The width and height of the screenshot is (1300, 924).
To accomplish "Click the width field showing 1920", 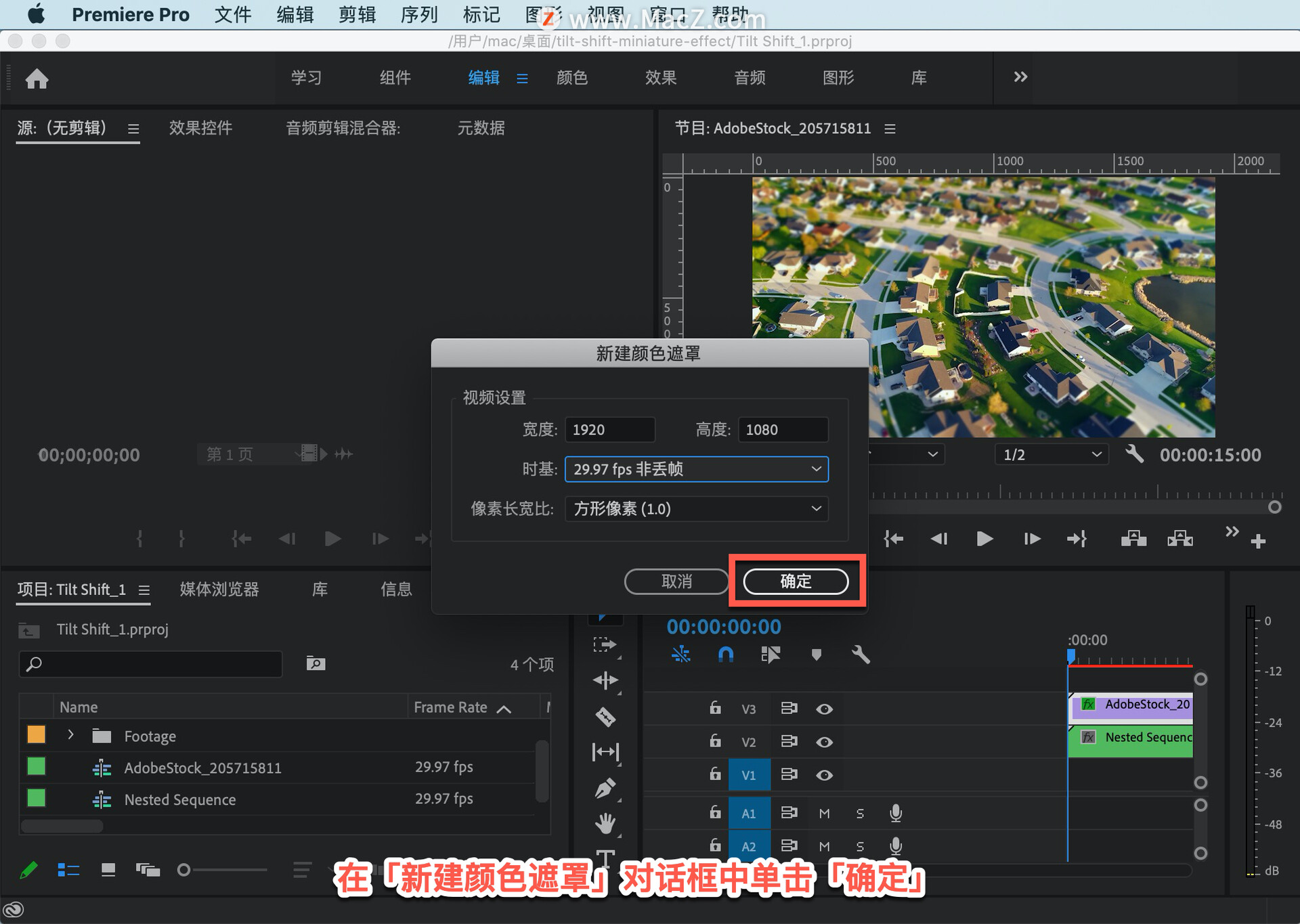I will click(x=610, y=430).
